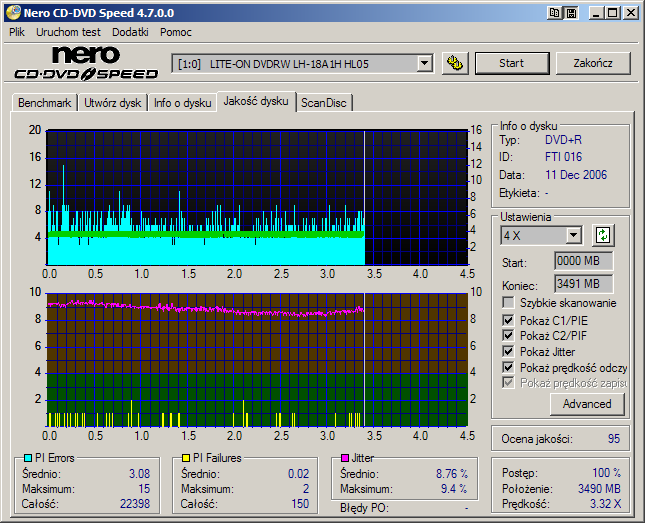The image size is (645, 523).
Task: Toggle the Szybkie skanowanie checkbox
Action: [x=508, y=303]
